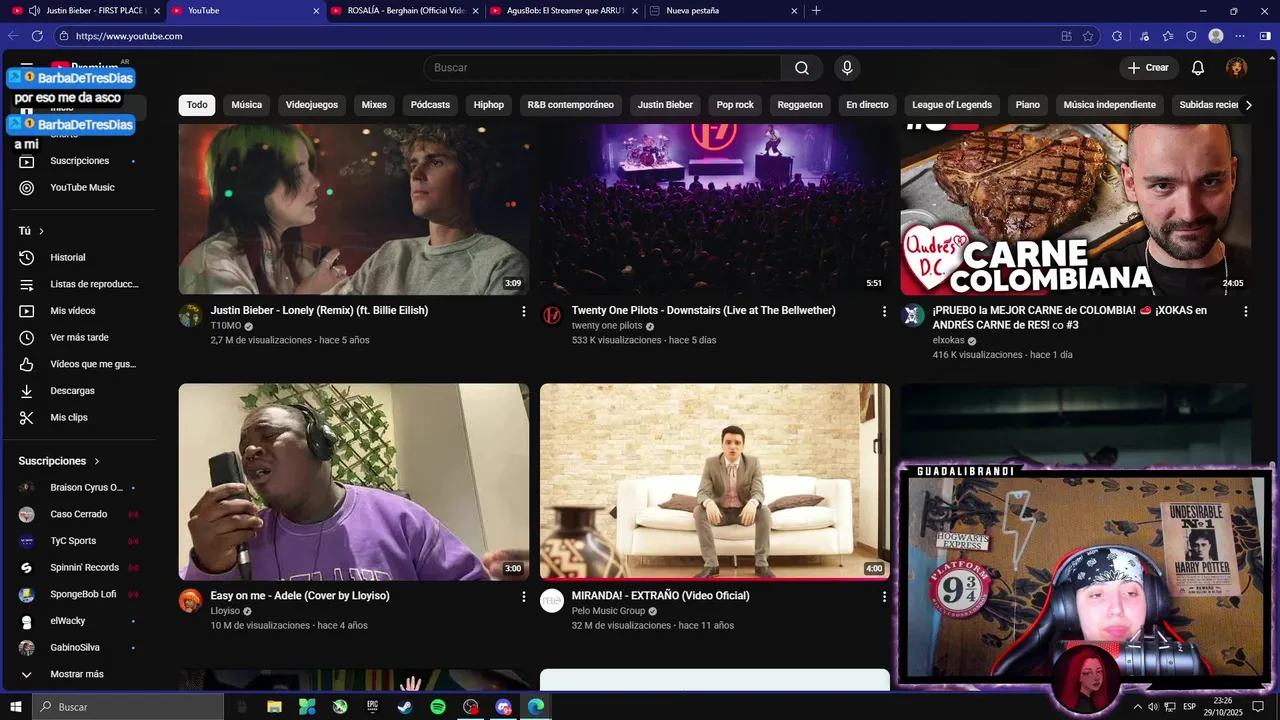Expand the Tú section chevron

tap(42, 231)
